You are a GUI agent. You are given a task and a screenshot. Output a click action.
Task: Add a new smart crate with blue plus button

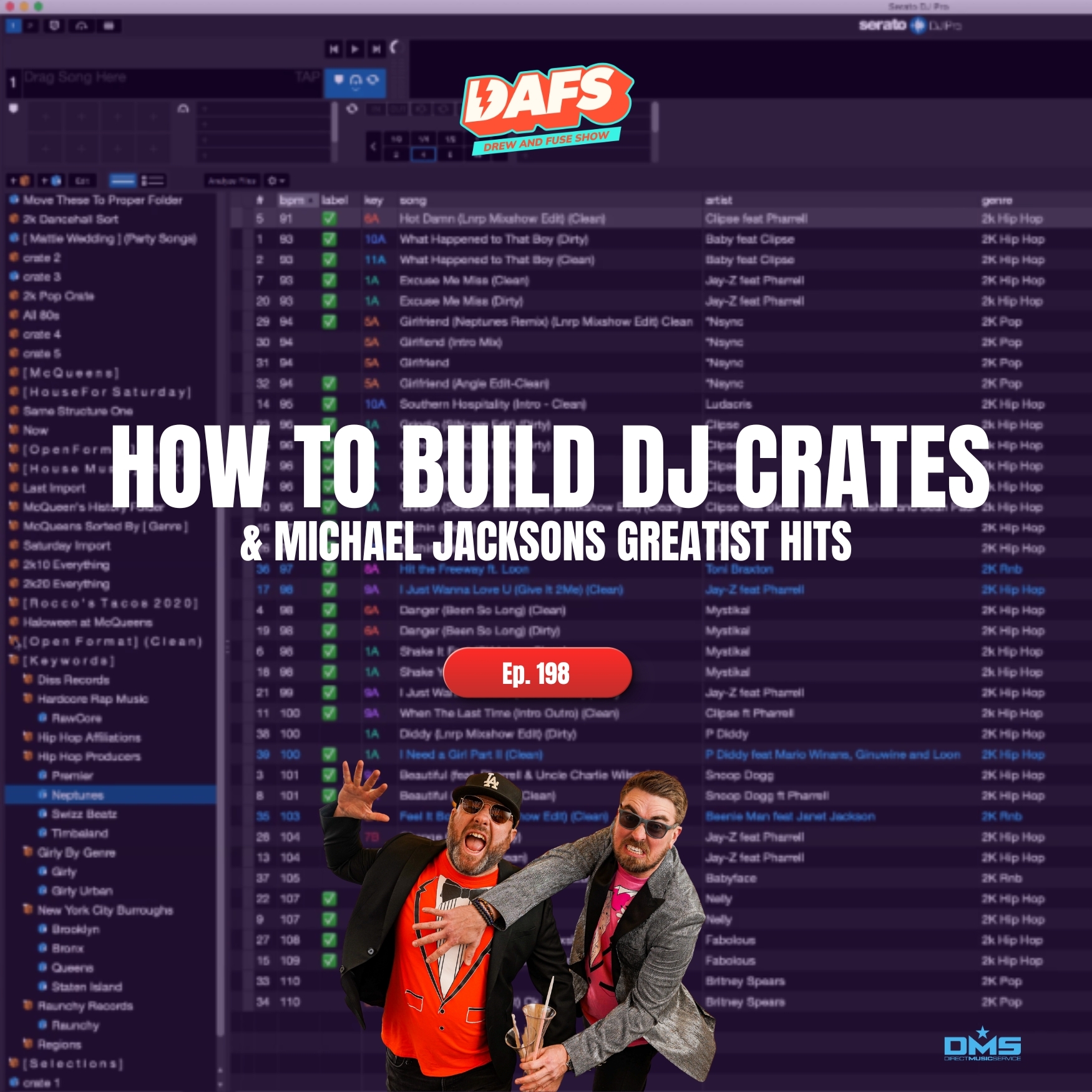tap(51, 181)
